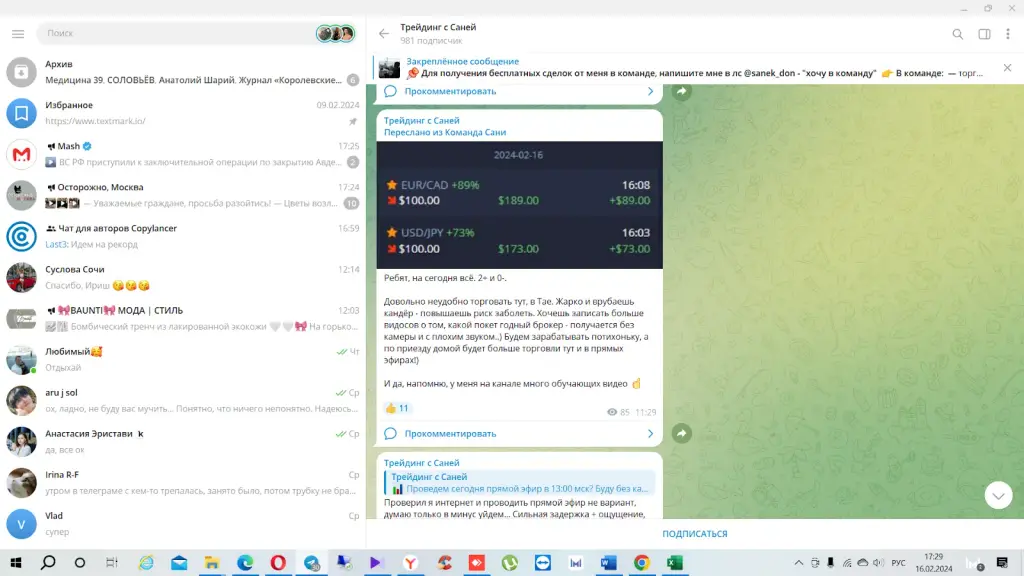Open the BAUNTI МОДА | СТИЛЬ channel
Screen dimensions: 1024x576
coord(183,319)
